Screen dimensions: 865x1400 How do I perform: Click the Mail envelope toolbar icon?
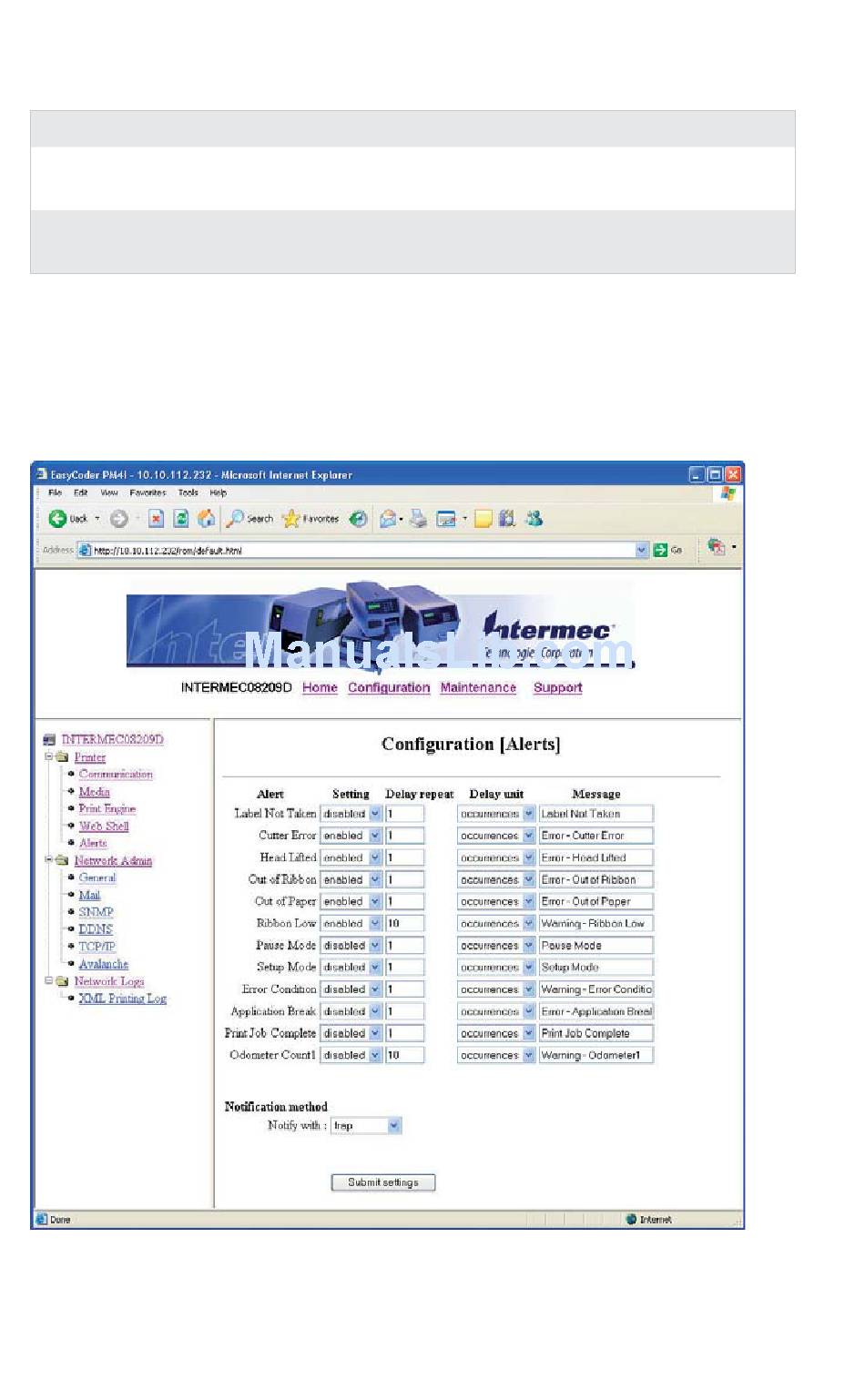(389, 518)
